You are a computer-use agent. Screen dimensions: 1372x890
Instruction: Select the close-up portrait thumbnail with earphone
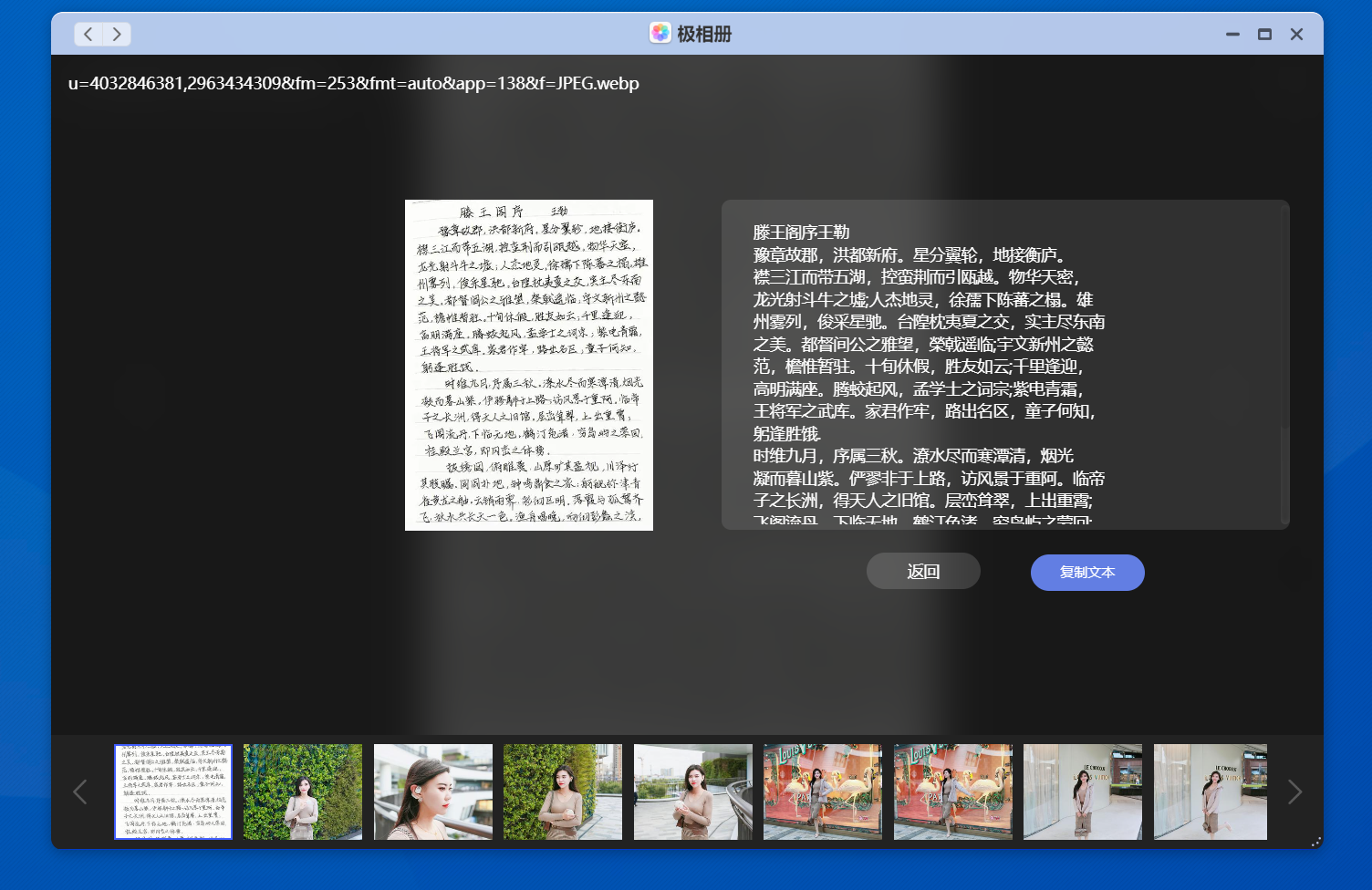[x=432, y=792]
